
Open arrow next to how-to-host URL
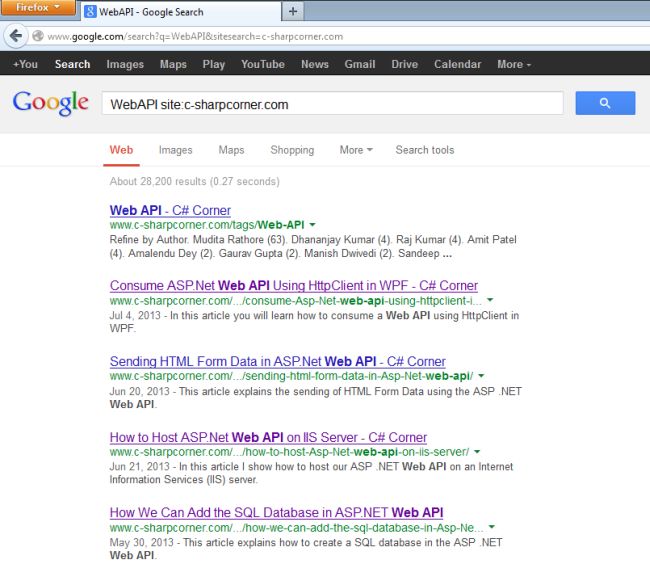[477, 451]
